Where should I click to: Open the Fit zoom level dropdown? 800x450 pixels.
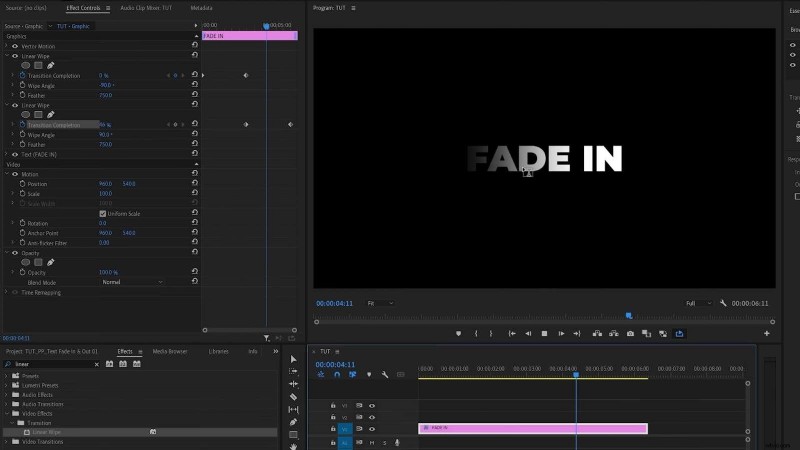(x=380, y=303)
